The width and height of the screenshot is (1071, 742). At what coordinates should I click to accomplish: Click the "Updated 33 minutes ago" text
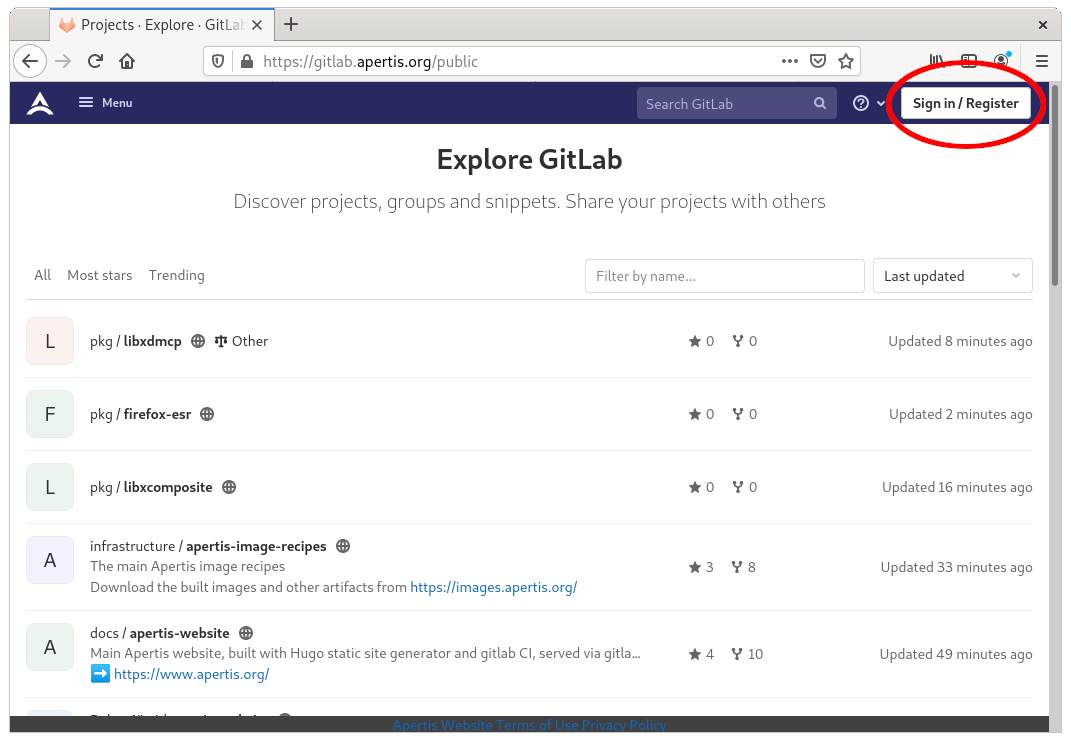(x=956, y=567)
